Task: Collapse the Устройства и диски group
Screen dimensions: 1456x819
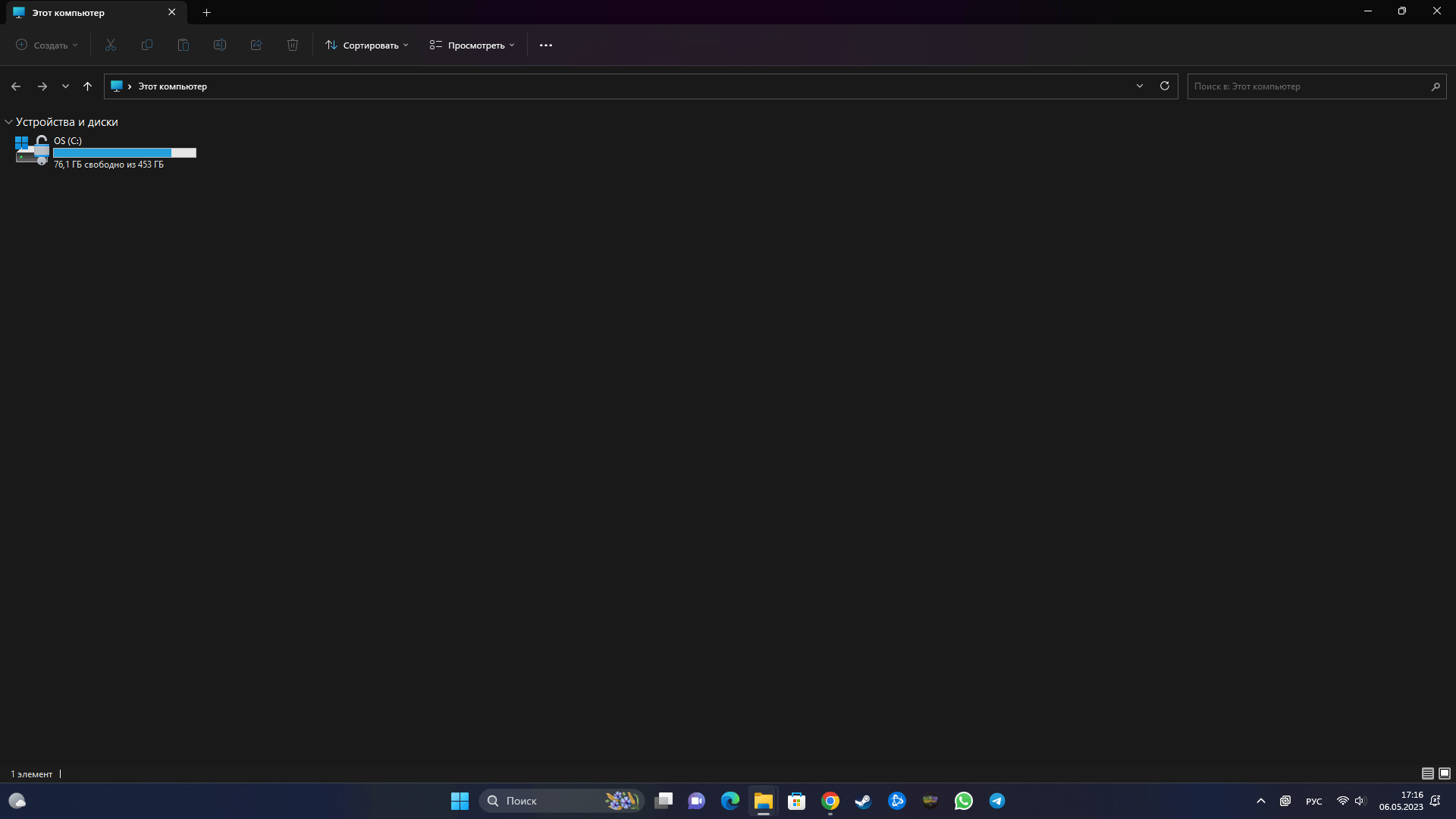Action: coord(8,122)
